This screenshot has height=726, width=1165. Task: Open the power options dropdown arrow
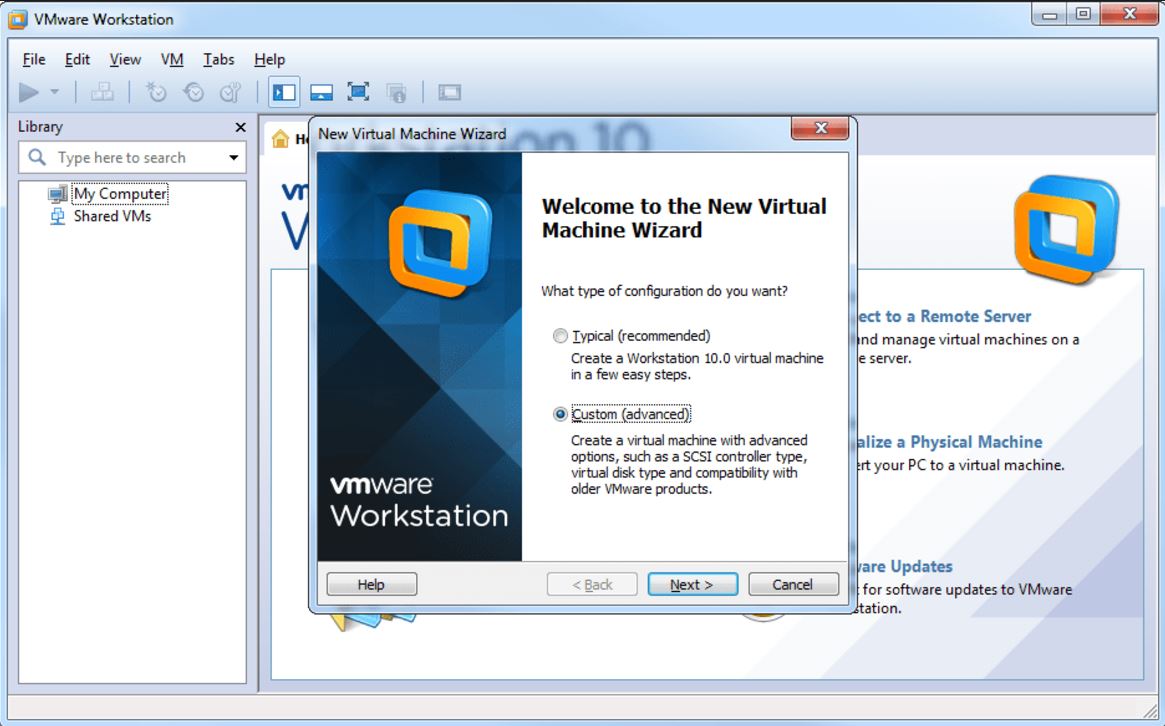pyautogui.click(x=52, y=91)
